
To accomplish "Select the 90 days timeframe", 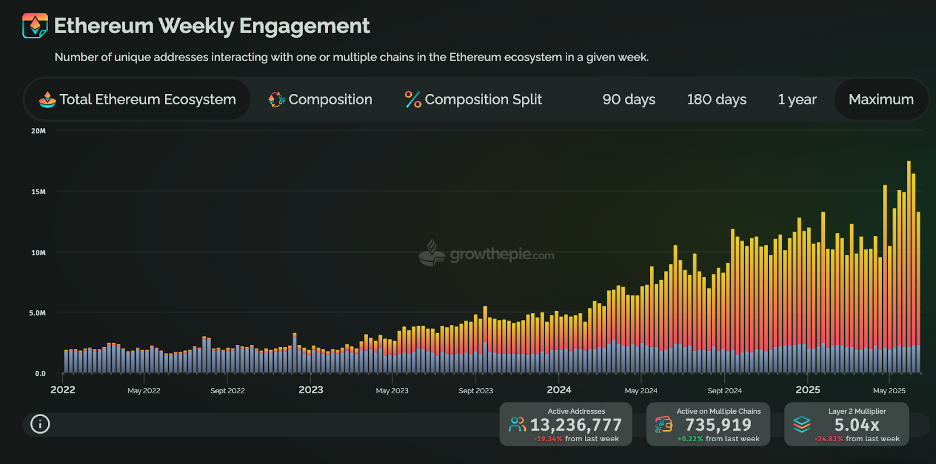I will pyautogui.click(x=628, y=99).
